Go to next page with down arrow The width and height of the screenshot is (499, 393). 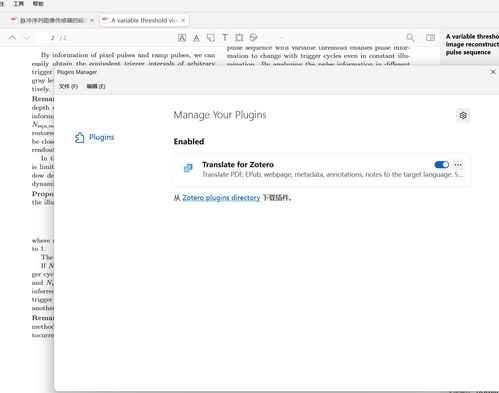click(27, 38)
